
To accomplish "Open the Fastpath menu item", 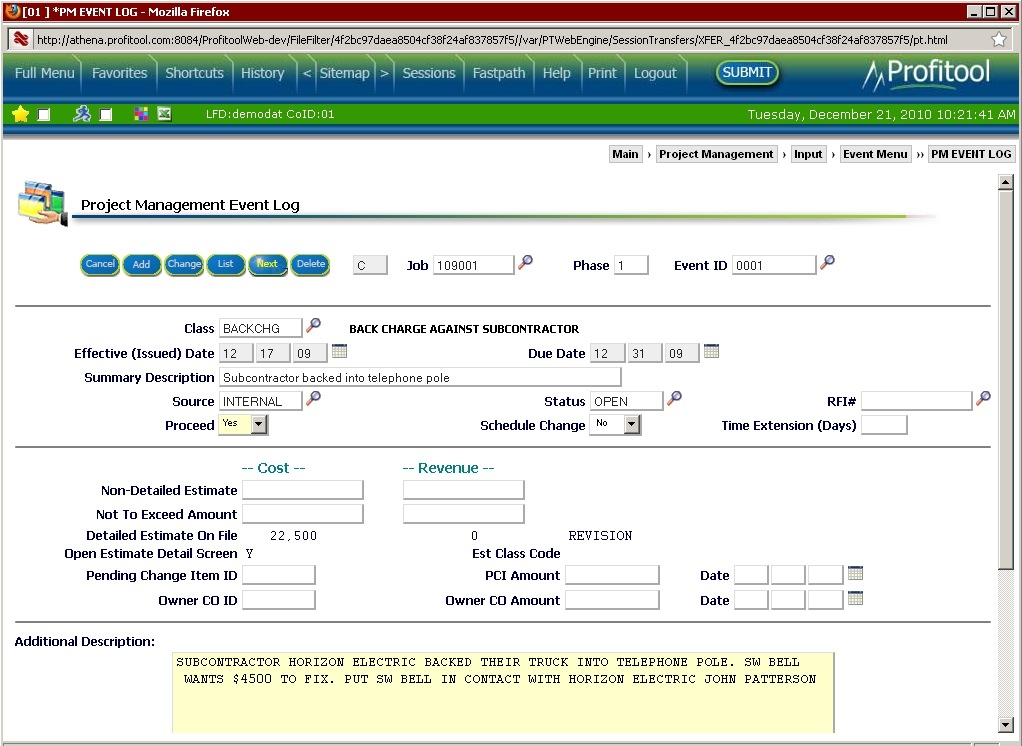I will point(499,73).
